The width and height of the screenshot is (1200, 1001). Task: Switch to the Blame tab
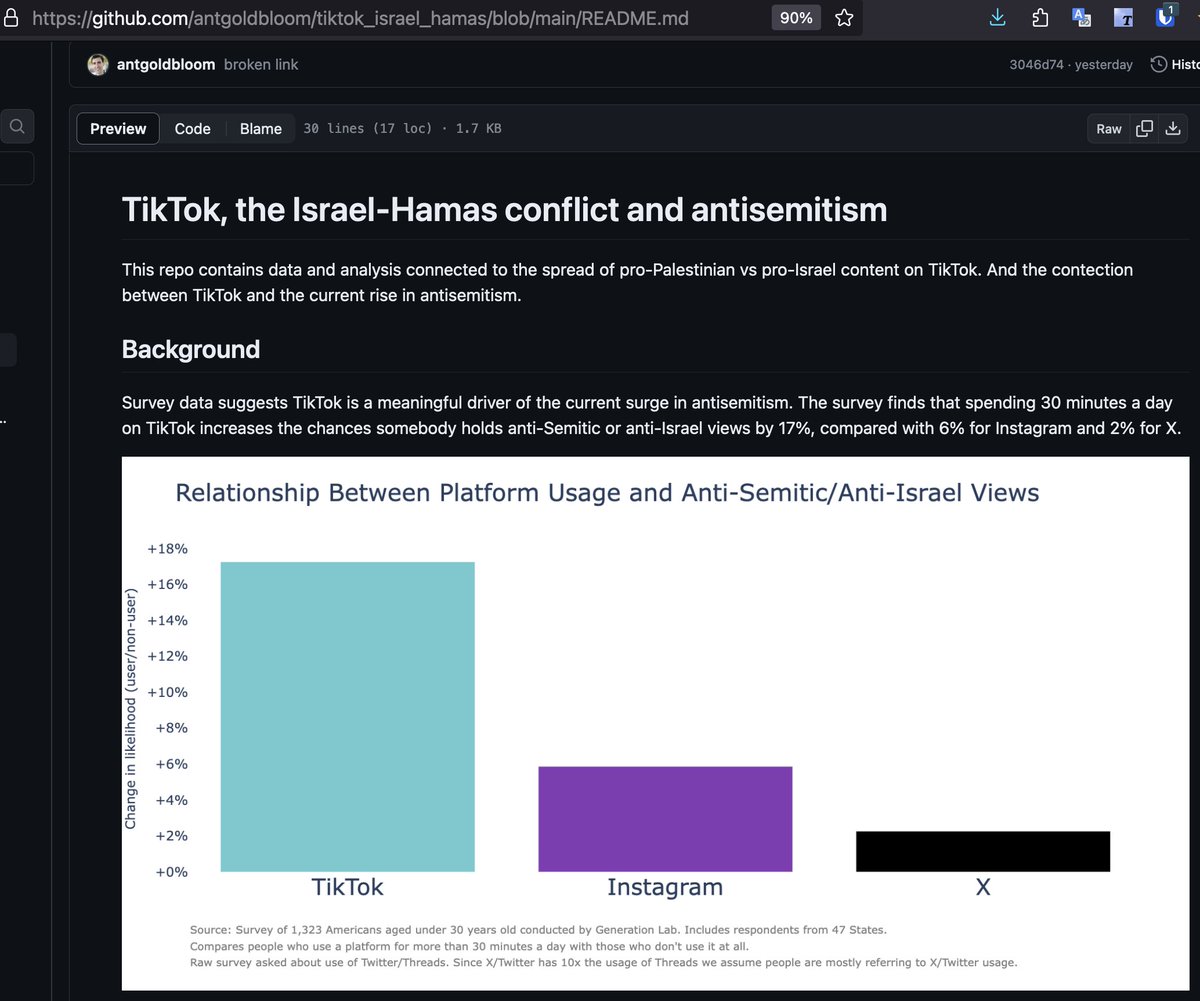(x=261, y=128)
